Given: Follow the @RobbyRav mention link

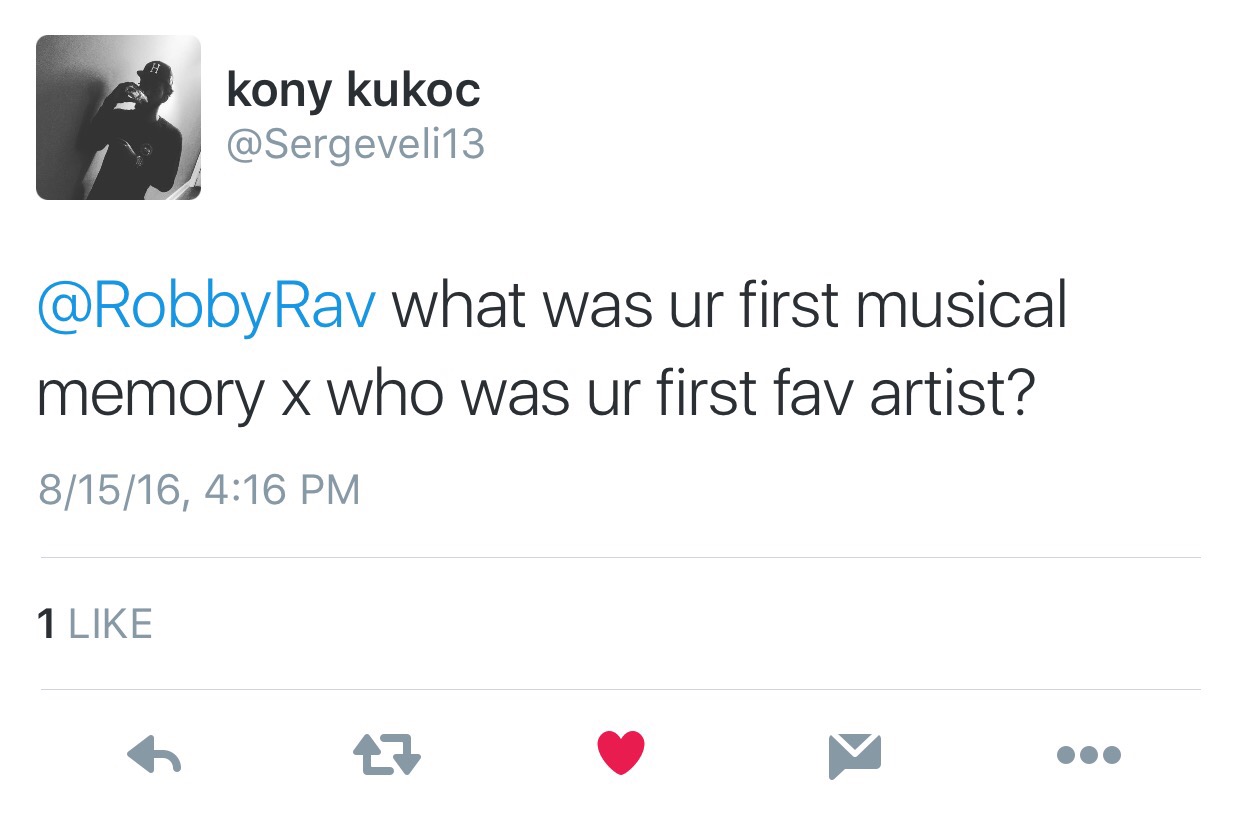Looking at the screenshot, I should 206,307.
